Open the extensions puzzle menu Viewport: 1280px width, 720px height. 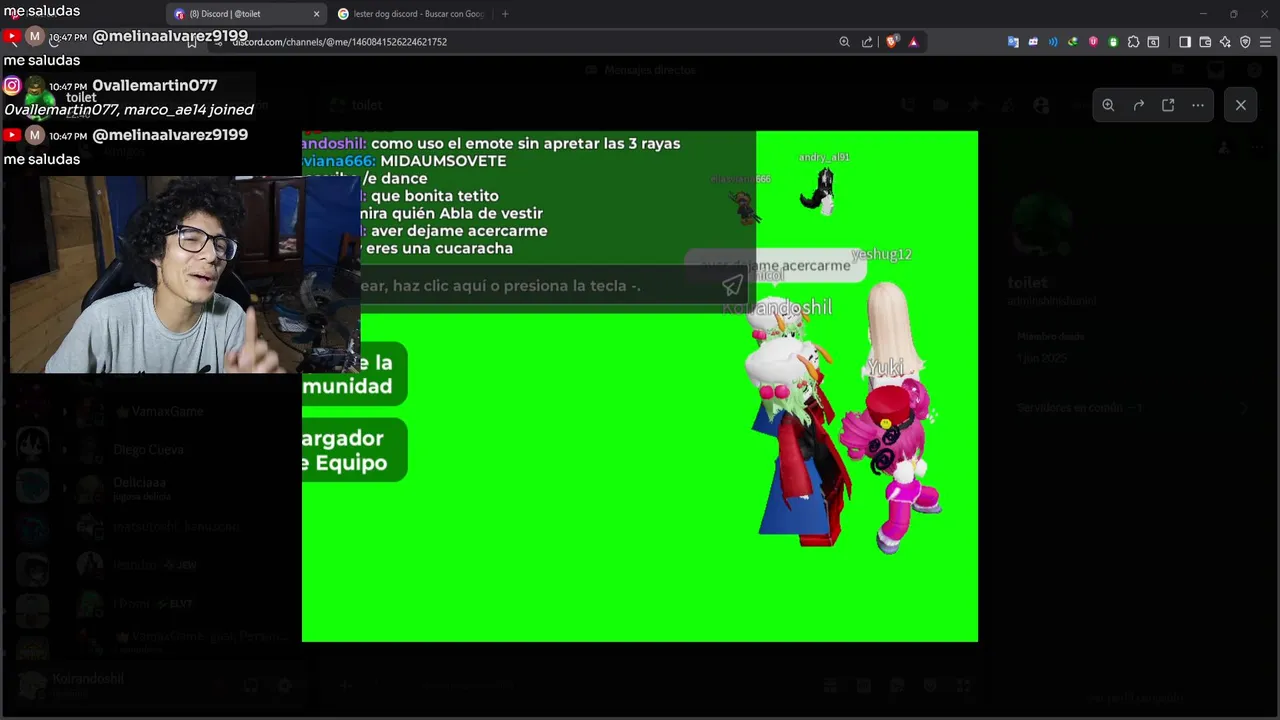coord(1133,42)
